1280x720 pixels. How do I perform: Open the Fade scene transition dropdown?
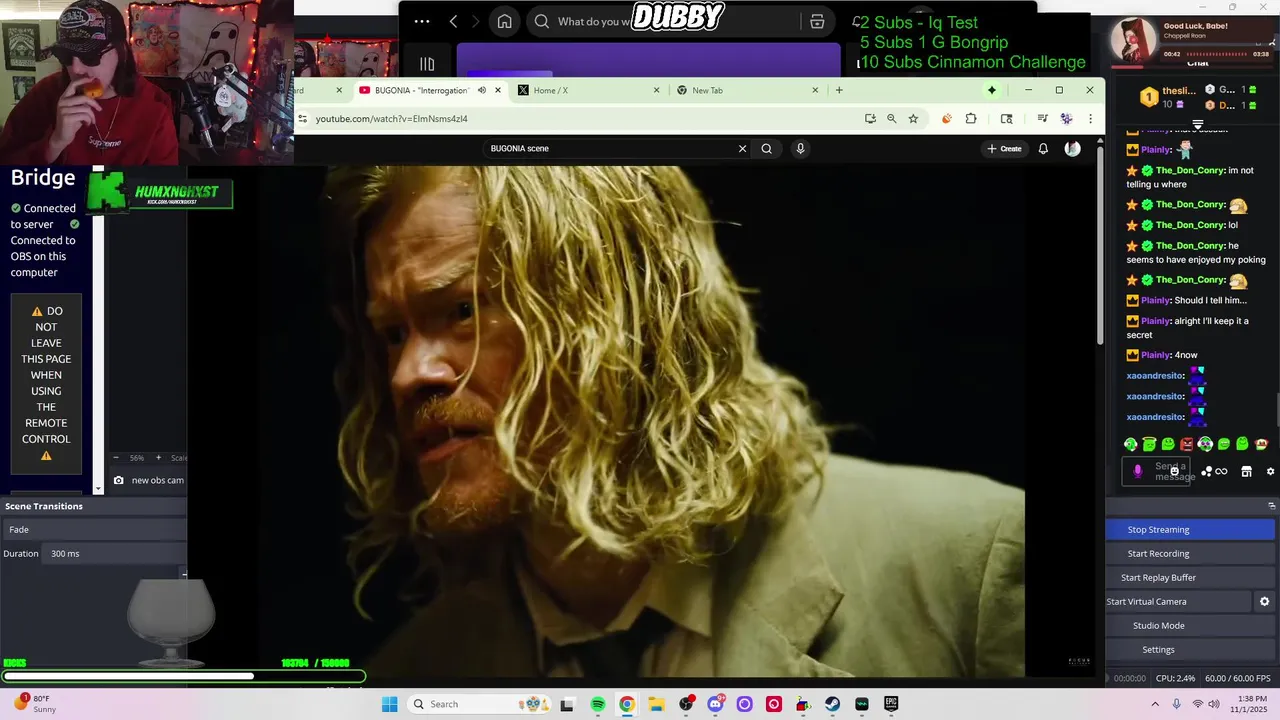pyautogui.click(x=96, y=530)
